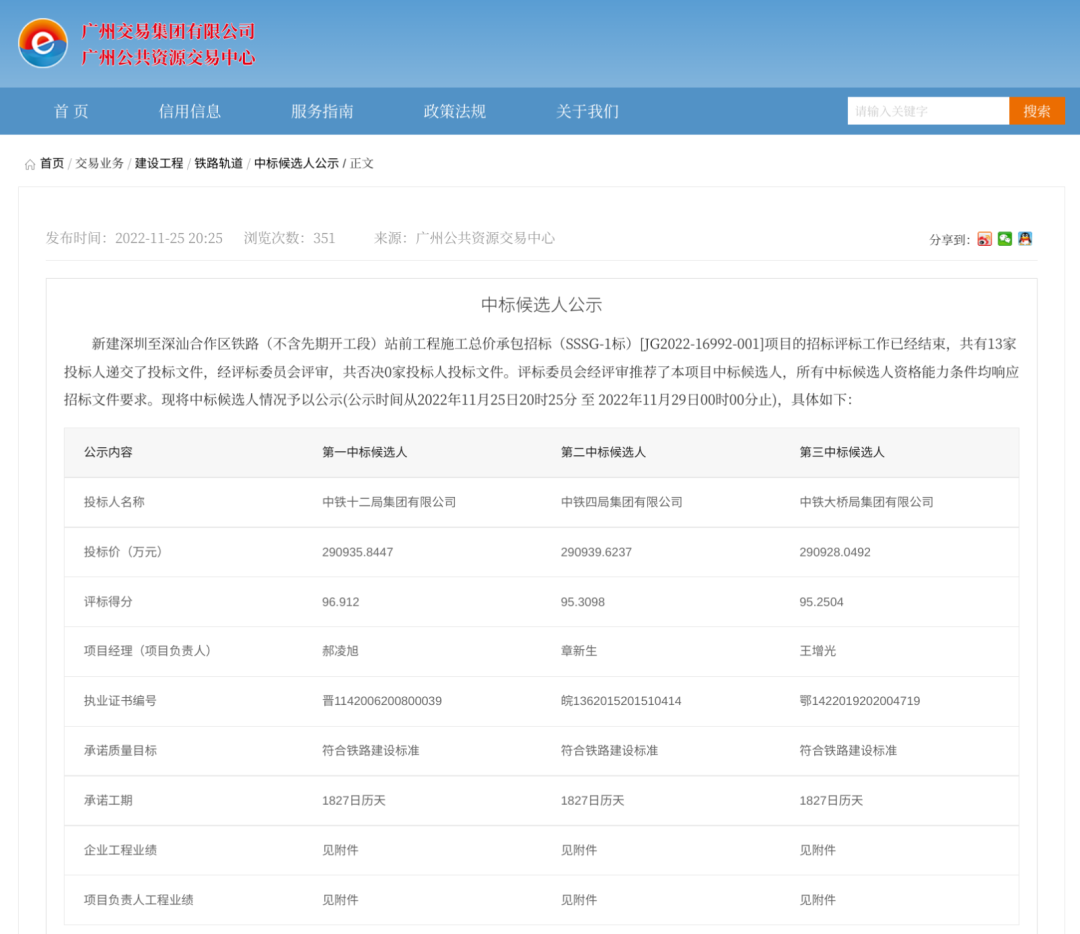This screenshot has height=934, width=1080.
Task: Click the 第三中标候选人 column header
Action: pyautogui.click(x=842, y=453)
